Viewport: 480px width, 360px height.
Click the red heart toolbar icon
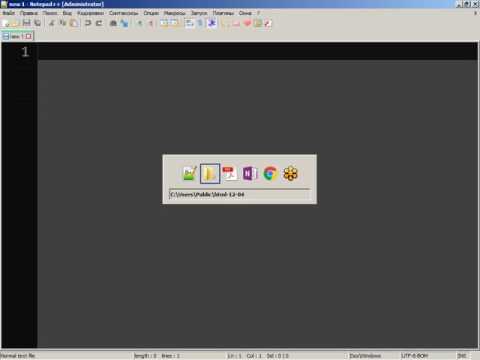tap(247, 23)
